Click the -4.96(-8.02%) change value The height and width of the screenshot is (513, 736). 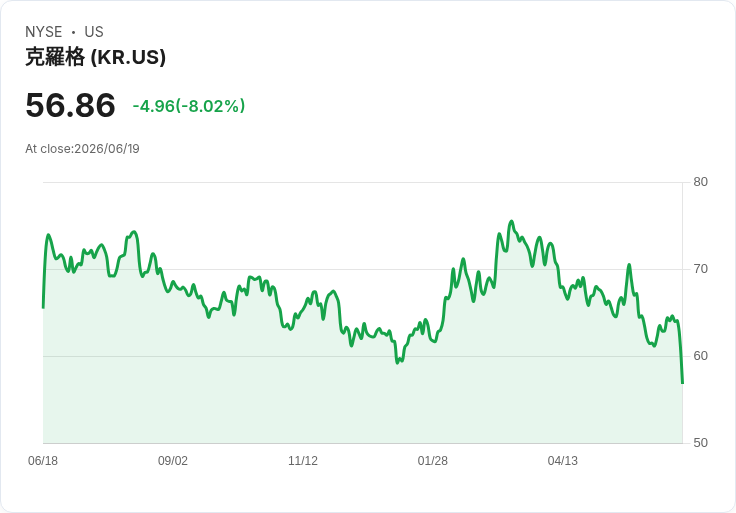(x=189, y=106)
